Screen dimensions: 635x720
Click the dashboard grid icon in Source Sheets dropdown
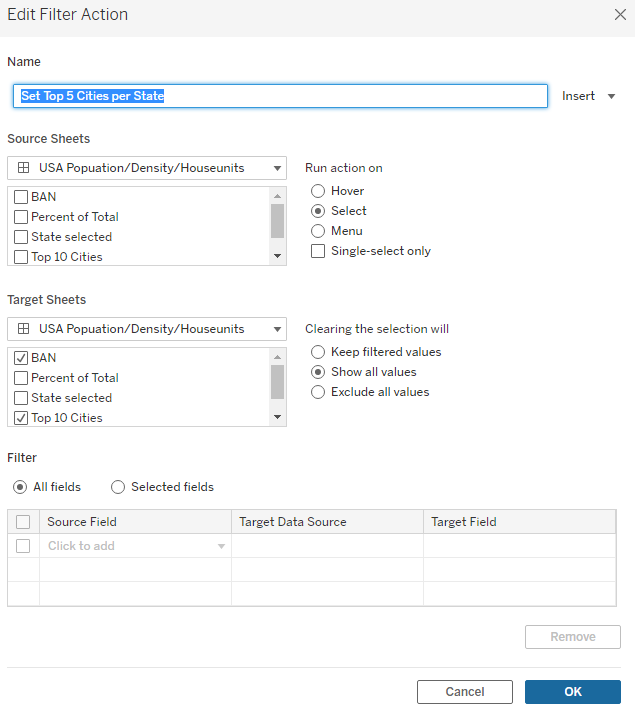(23, 168)
